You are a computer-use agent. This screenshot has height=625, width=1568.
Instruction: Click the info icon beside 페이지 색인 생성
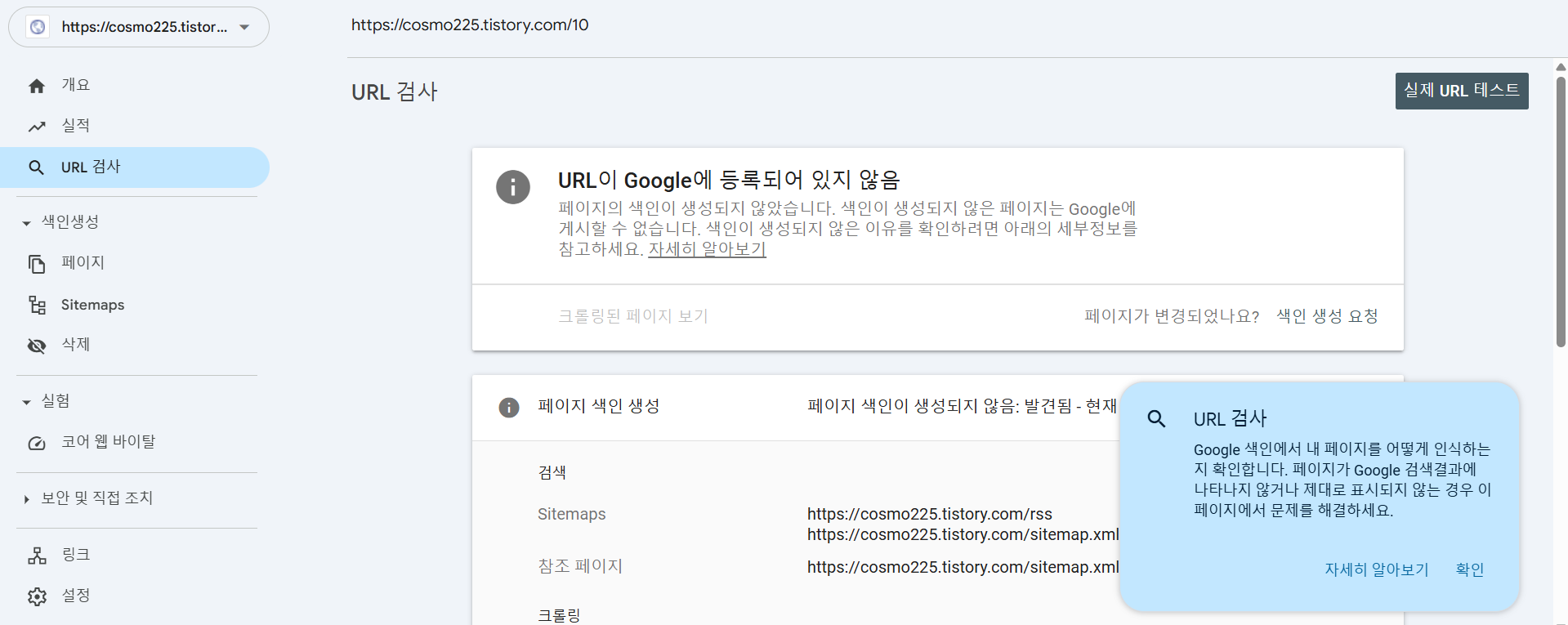pyautogui.click(x=509, y=407)
